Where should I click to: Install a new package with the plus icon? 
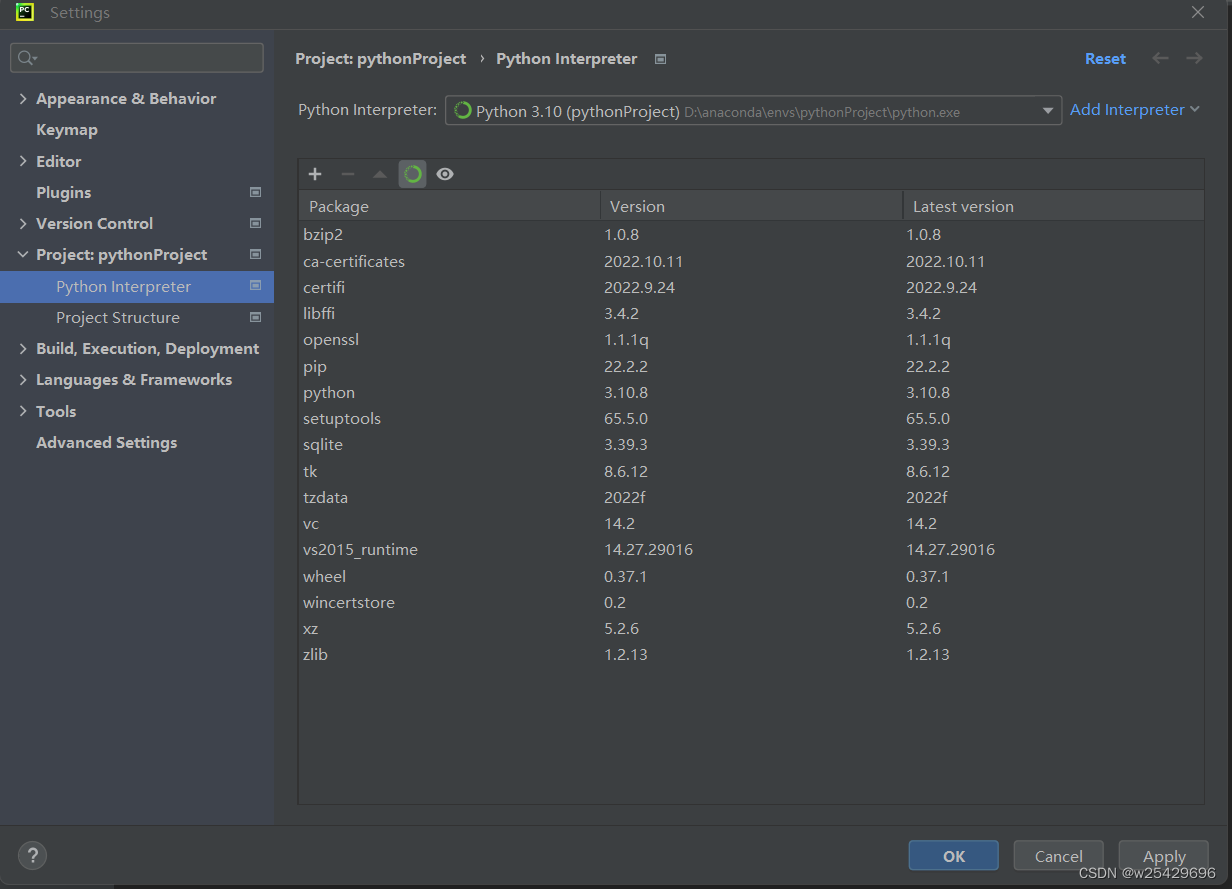[315, 173]
